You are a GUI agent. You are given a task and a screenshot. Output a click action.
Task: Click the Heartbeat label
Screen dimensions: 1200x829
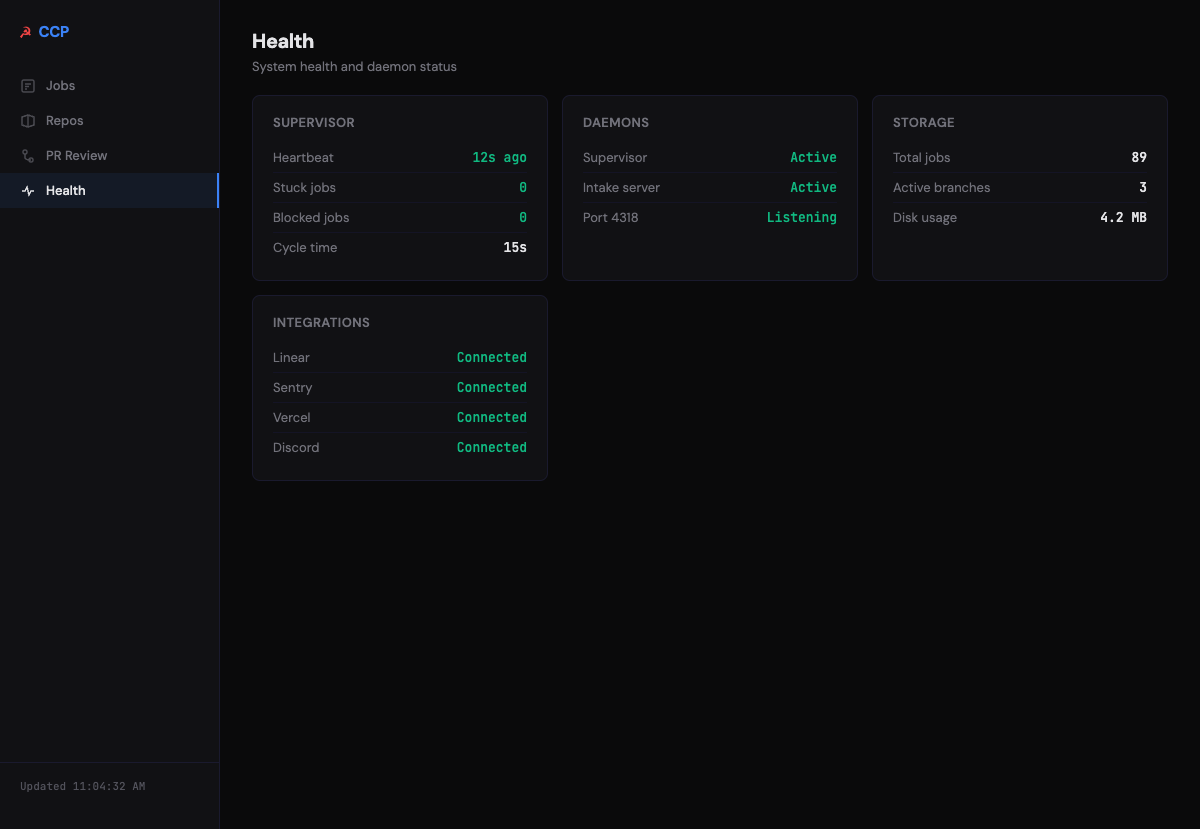(x=303, y=158)
